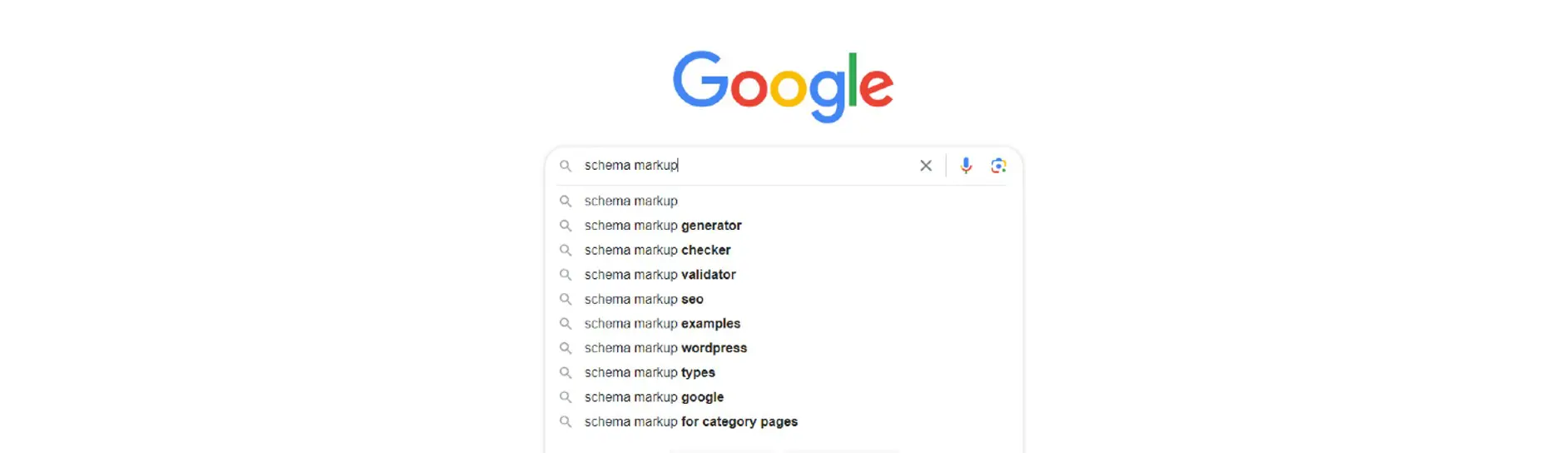This screenshot has width=1568, height=453.
Task: Click magnifier icon inside the search box
Action: point(565,166)
